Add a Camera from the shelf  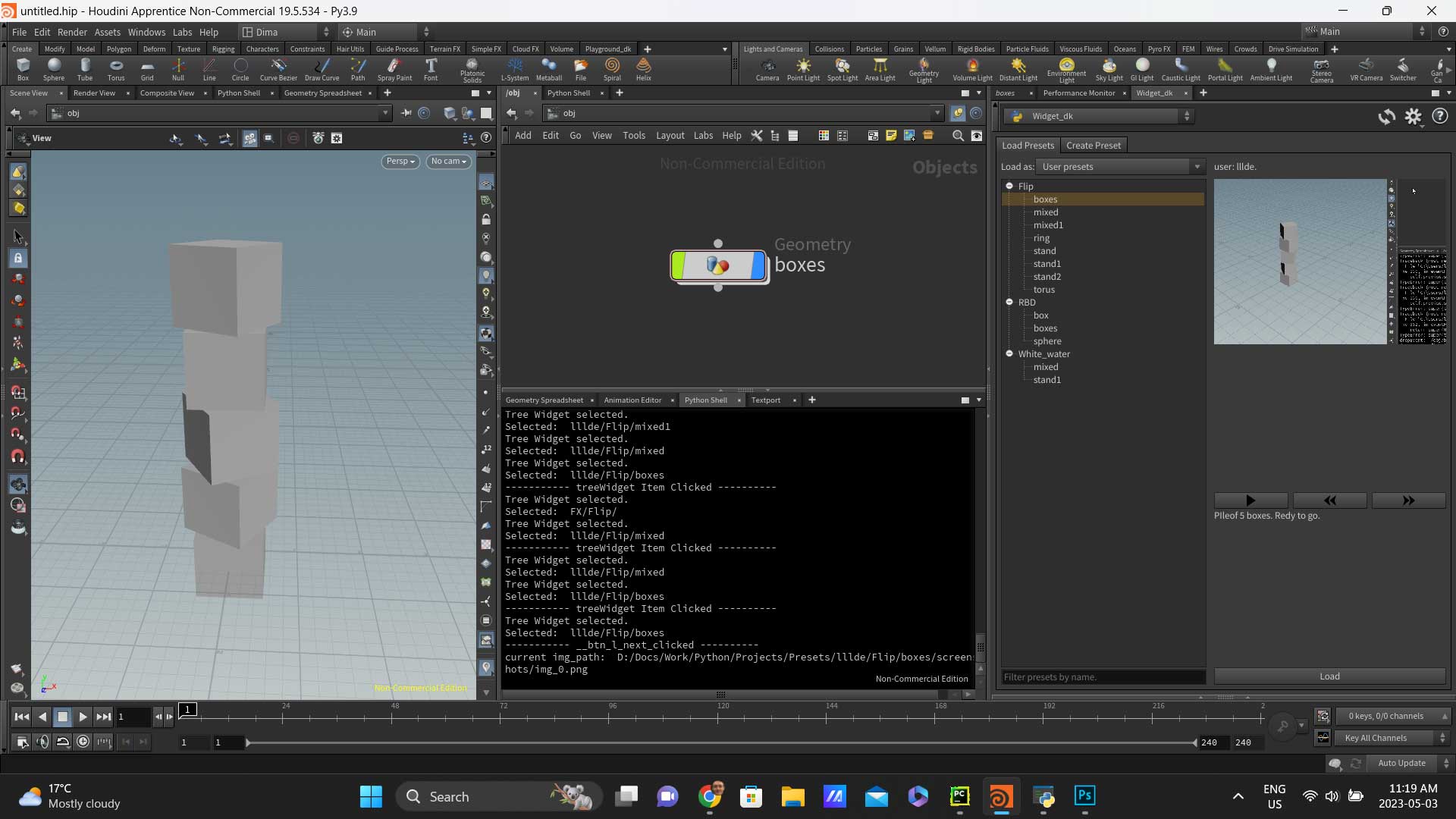pyautogui.click(x=767, y=69)
